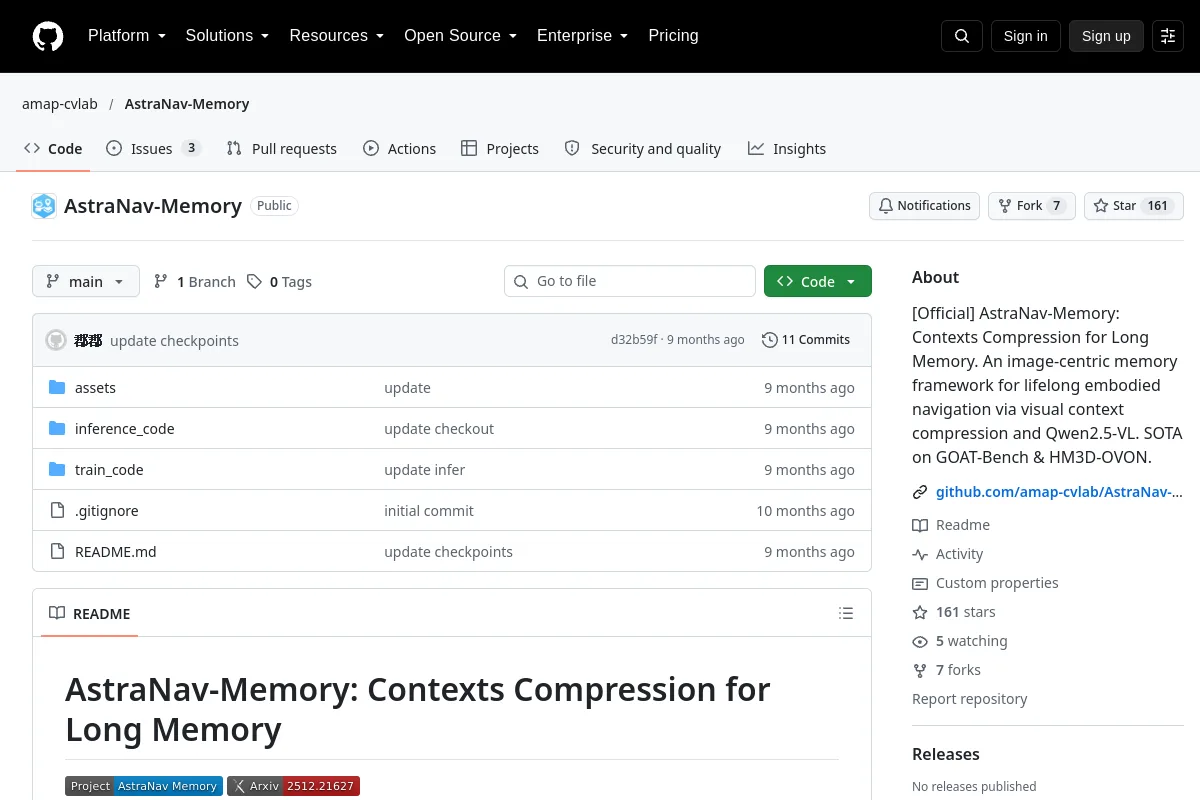Click the Arxiv 2512.21627 badge
The image size is (1200, 800).
tap(293, 786)
